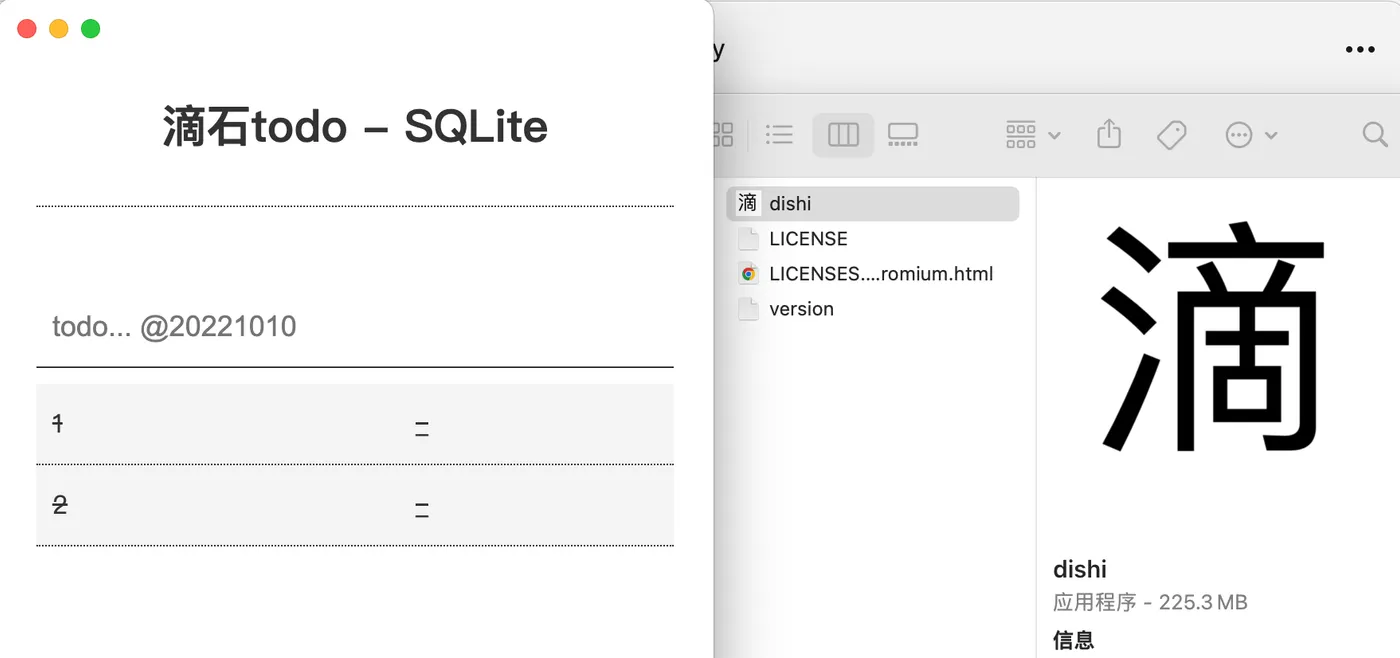Switch Finder to gallery view
Screen dimensions: 1400x658
tap(903, 135)
